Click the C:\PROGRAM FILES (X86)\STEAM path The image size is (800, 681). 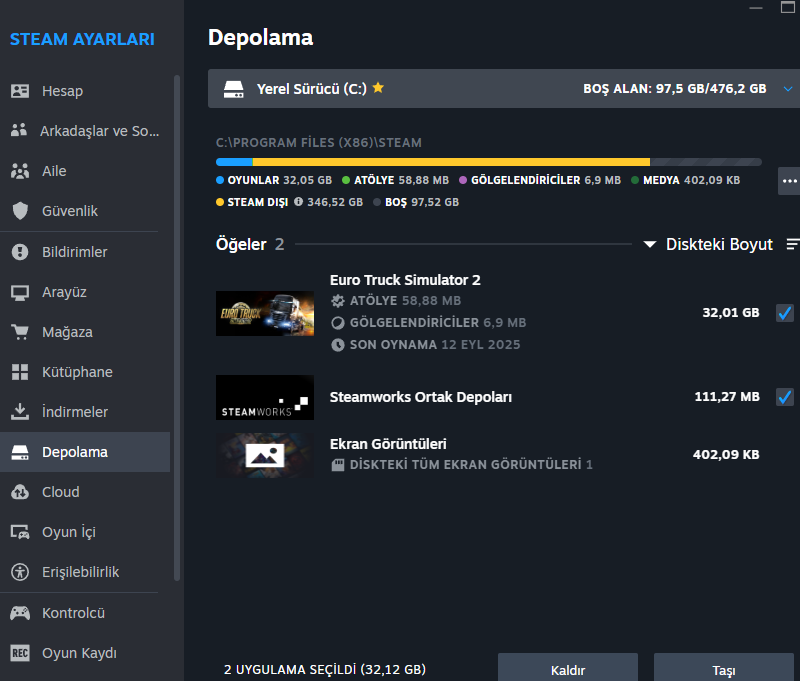click(x=319, y=143)
